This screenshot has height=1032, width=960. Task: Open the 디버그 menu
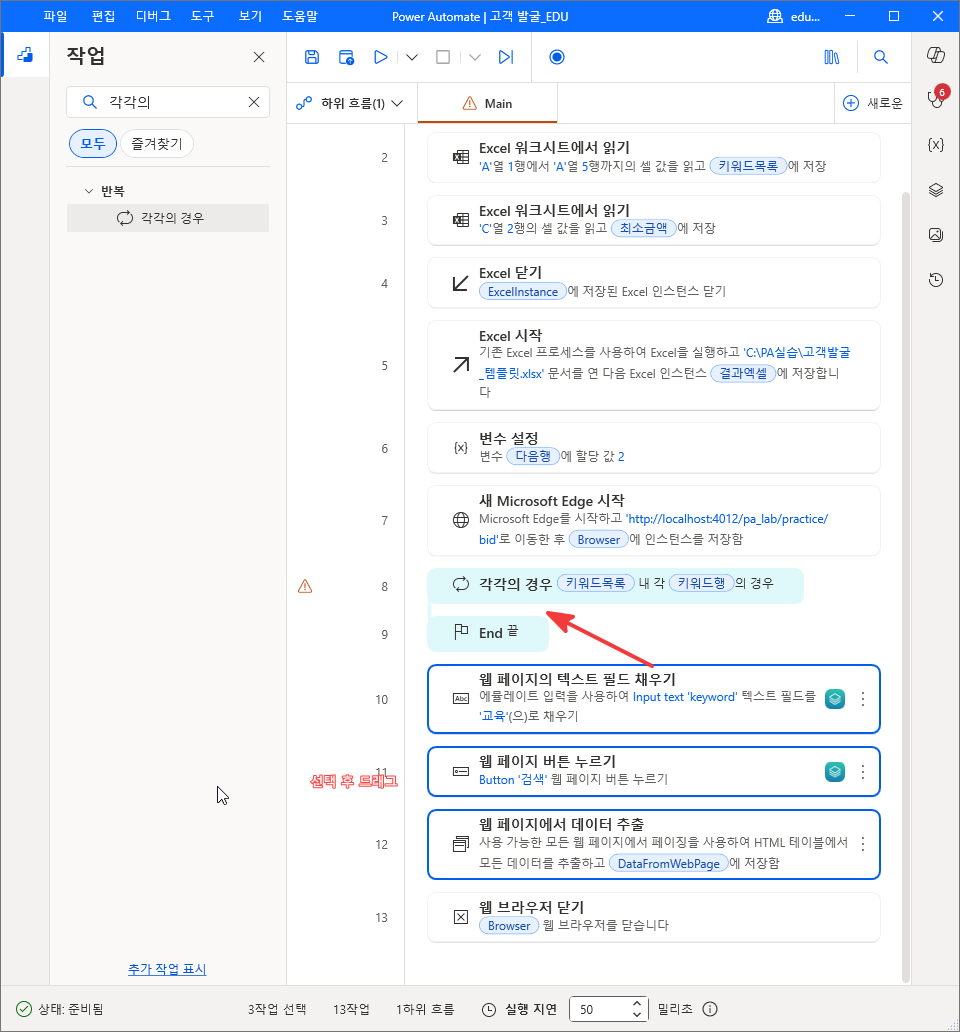coord(153,16)
